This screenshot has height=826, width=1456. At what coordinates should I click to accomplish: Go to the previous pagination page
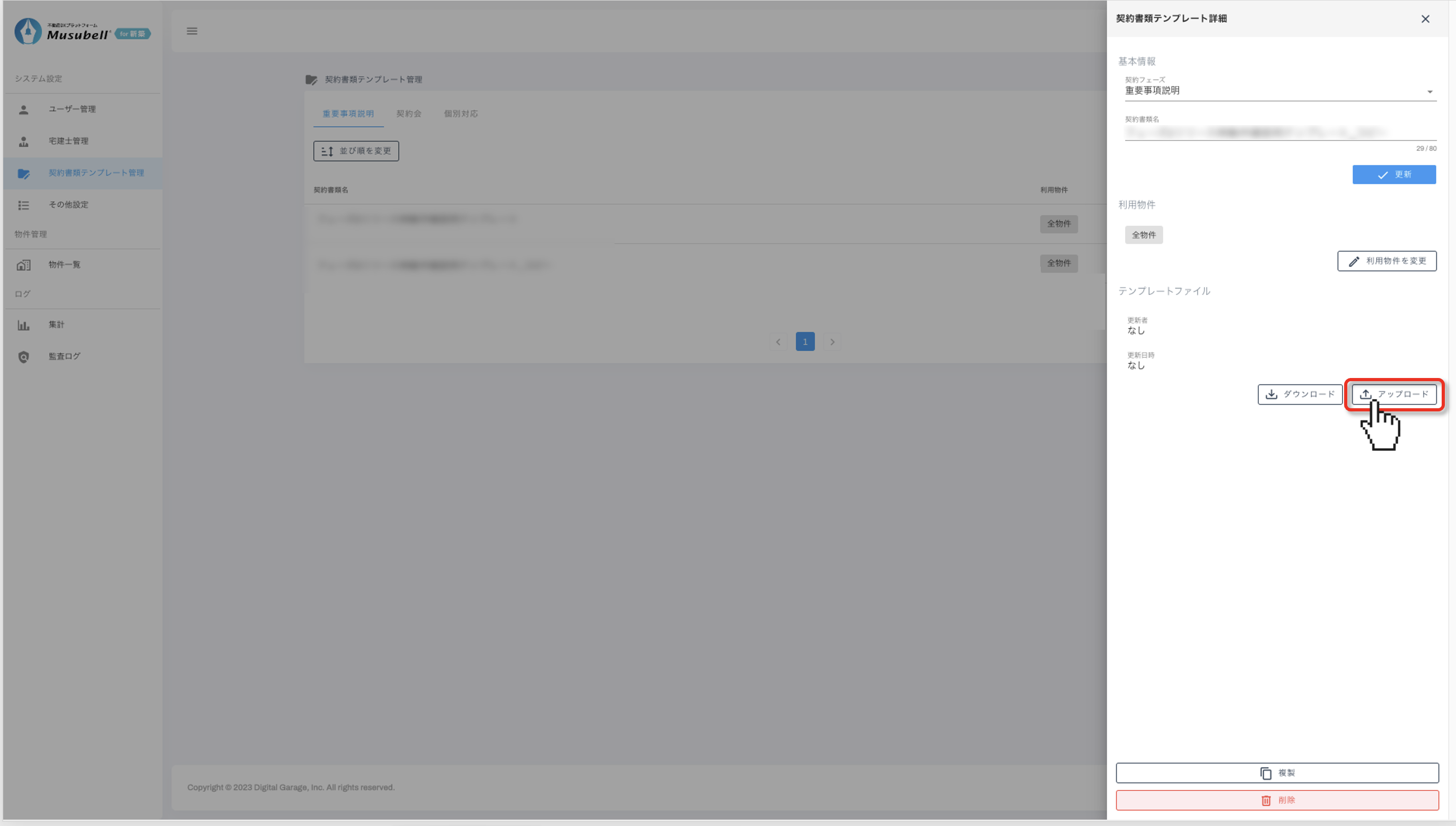click(x=778, y=341)
